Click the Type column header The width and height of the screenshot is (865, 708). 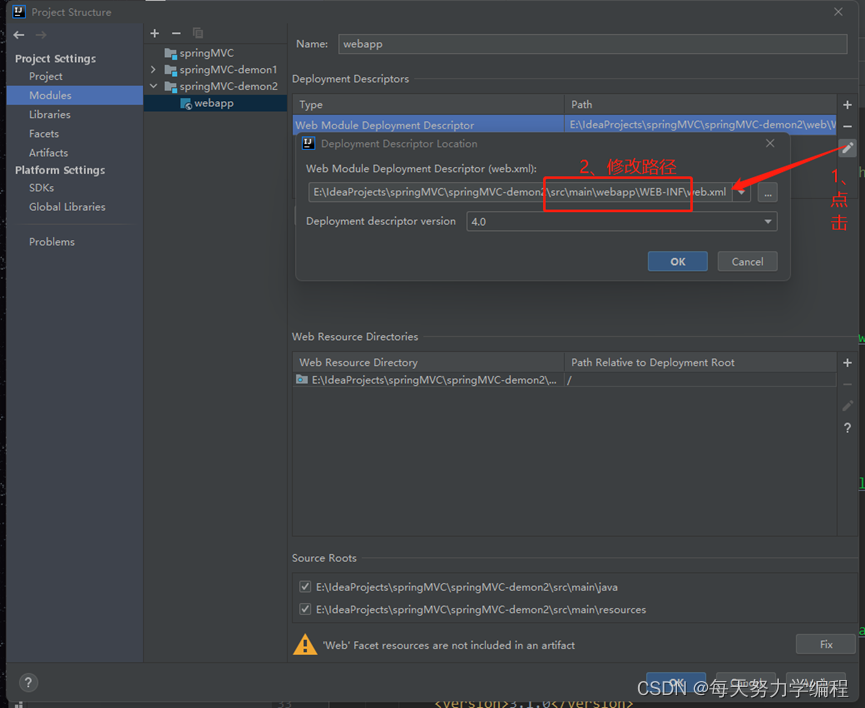(428, 104)
